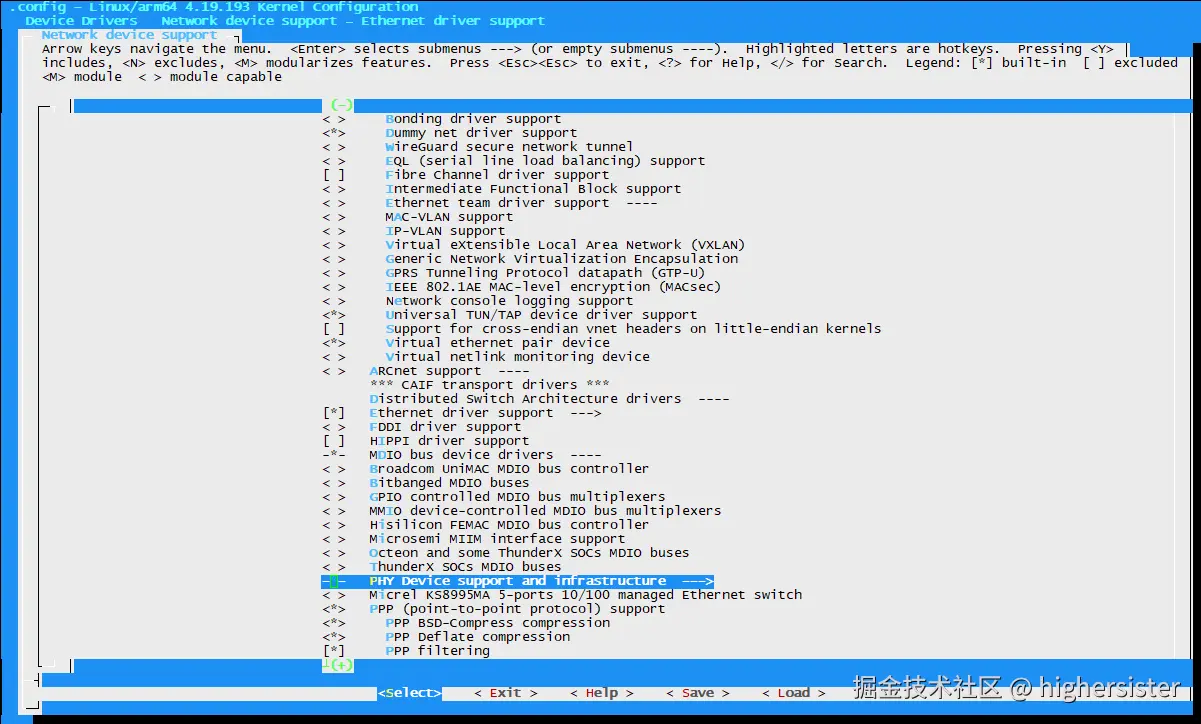Select PPP Deflate compression entry

(x=477, y=637)
